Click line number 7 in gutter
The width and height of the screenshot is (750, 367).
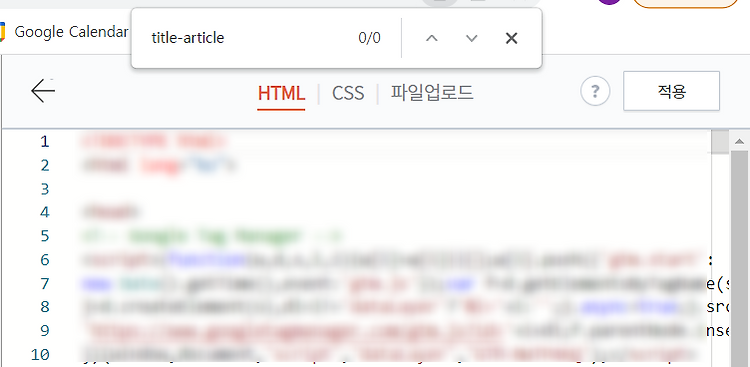click(x=44, y=283)
